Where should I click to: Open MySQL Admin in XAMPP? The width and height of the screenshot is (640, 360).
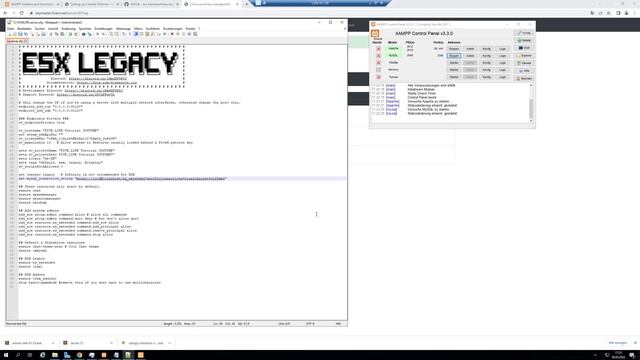click(x=470, y=56)
